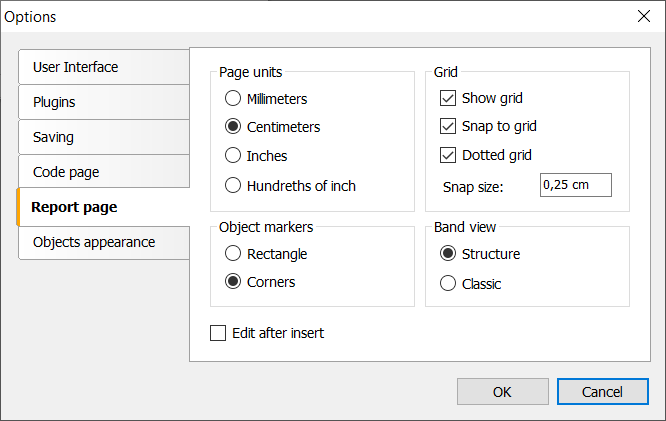Confirm settings with OK button

click(x=502, y=392)
